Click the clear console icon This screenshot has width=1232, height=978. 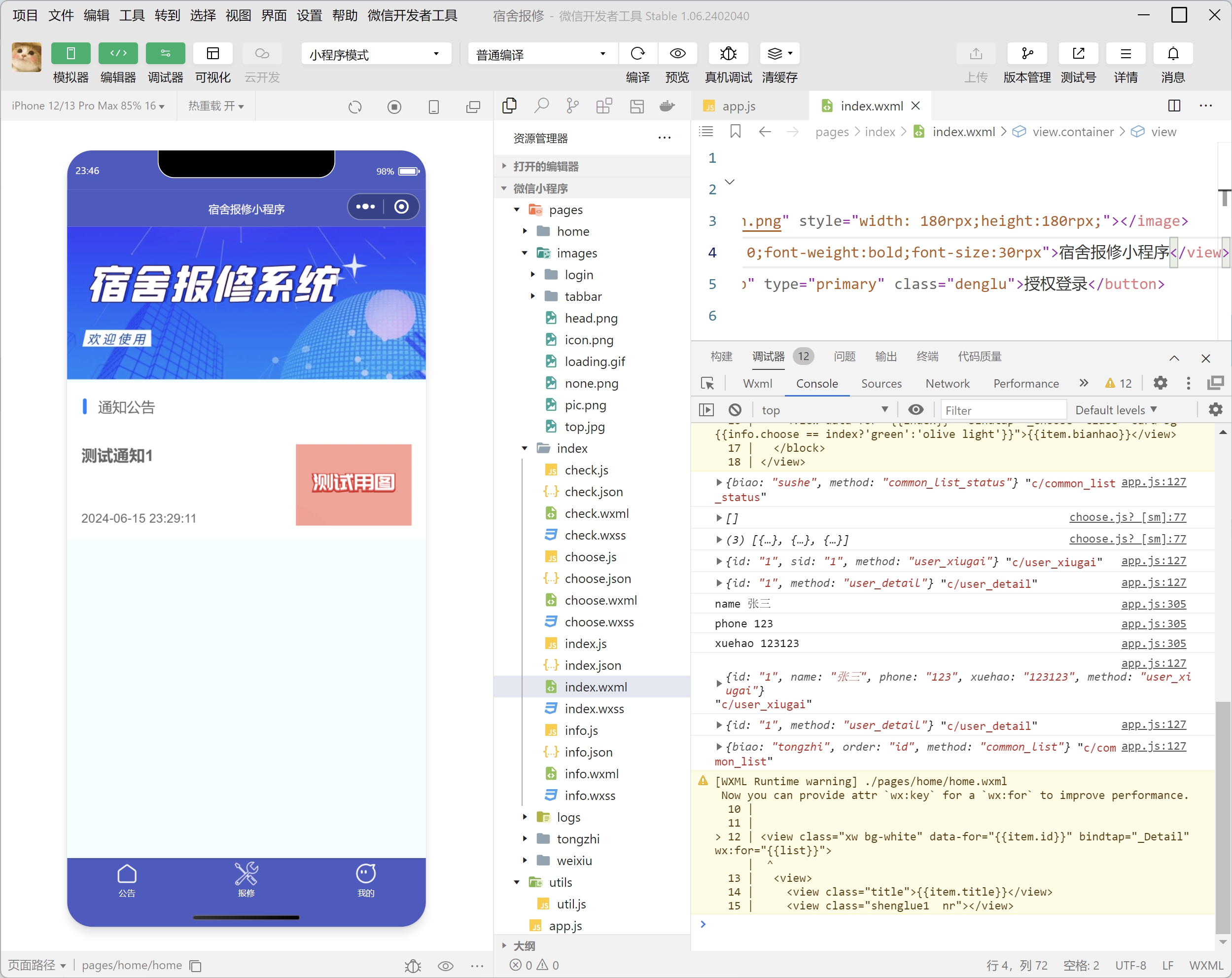click(x=735, y=410)
